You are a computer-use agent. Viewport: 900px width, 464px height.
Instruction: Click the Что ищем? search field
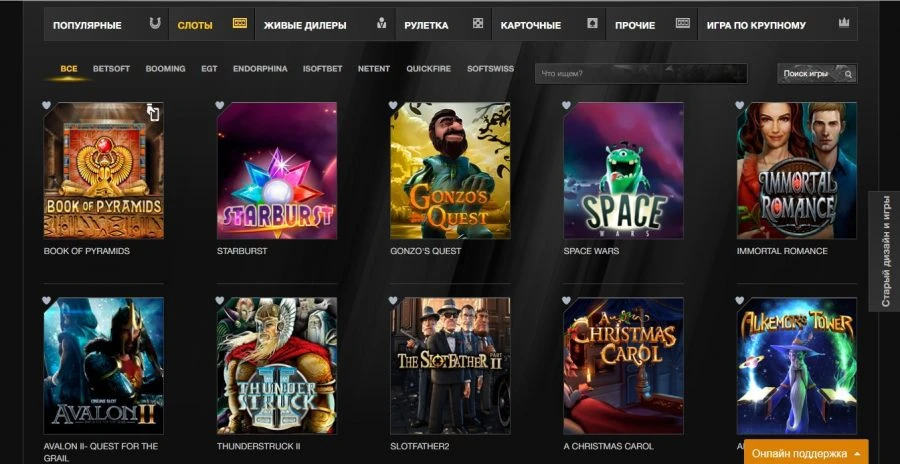point(640,74)
